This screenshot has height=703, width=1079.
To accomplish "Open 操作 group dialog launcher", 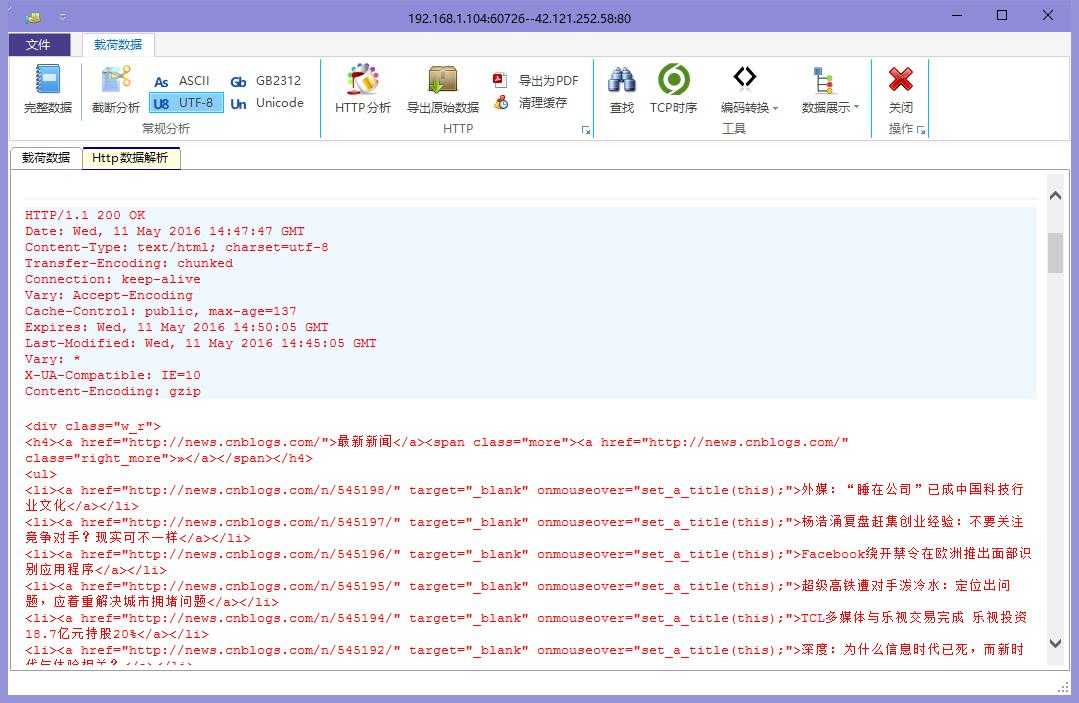I will point(921,130).
